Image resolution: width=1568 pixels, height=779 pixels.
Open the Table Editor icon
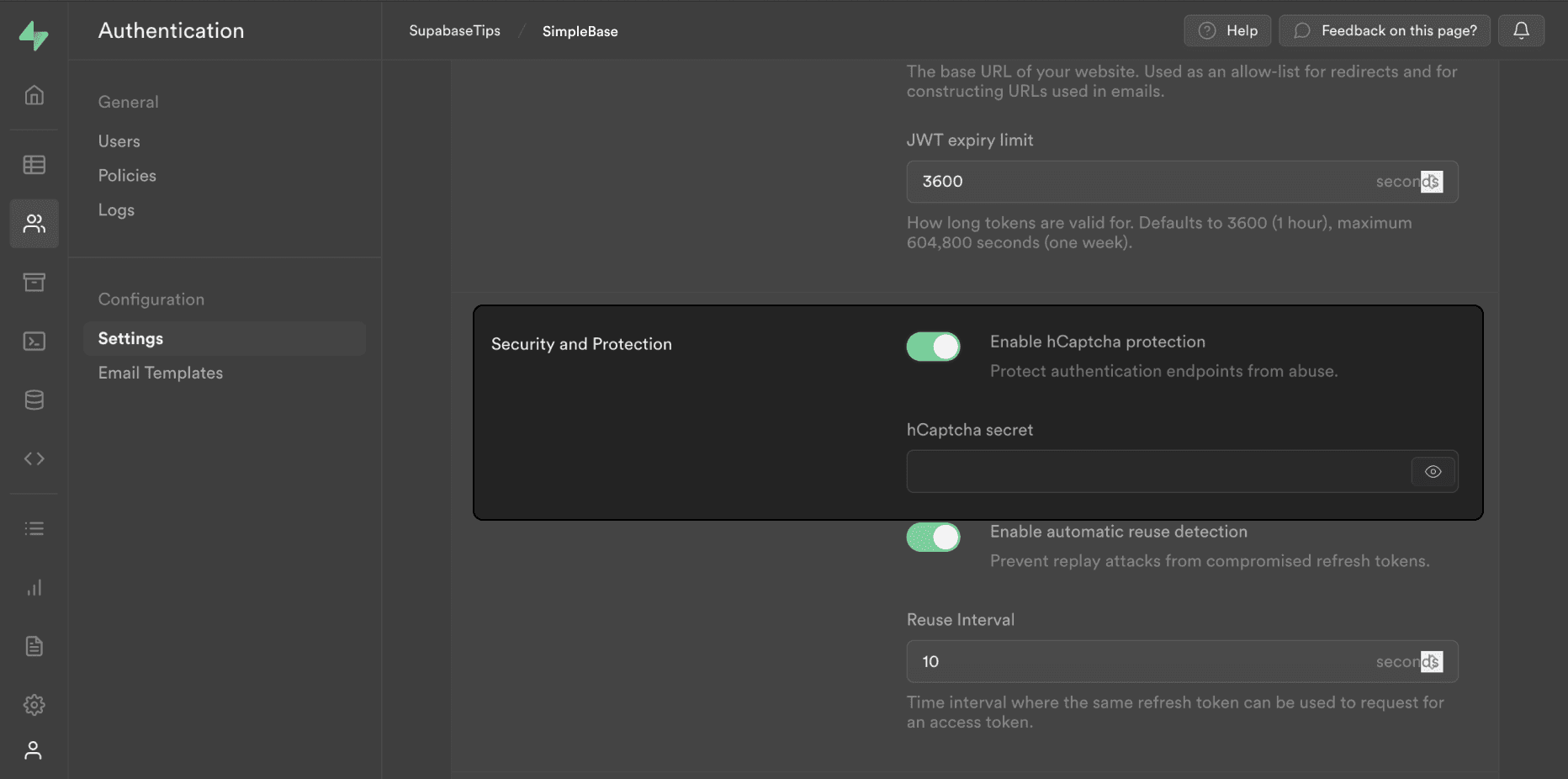pyautogui.click(x=34, y=165)
